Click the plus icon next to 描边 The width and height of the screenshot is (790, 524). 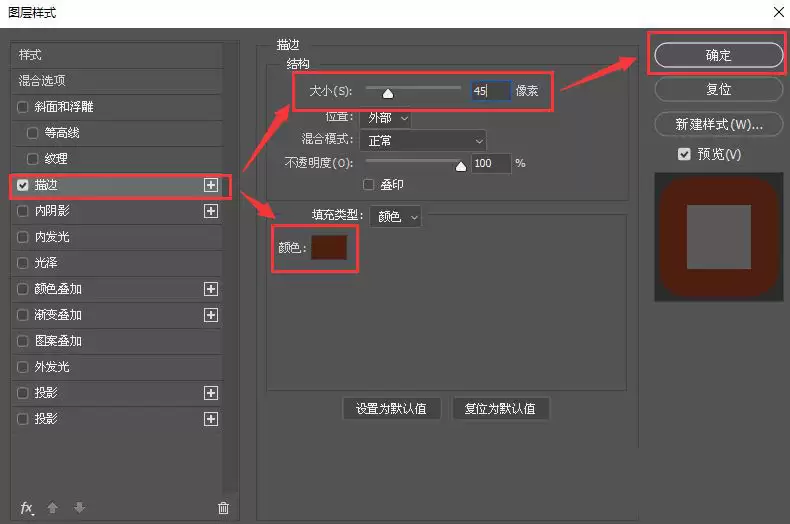[211, 185]
